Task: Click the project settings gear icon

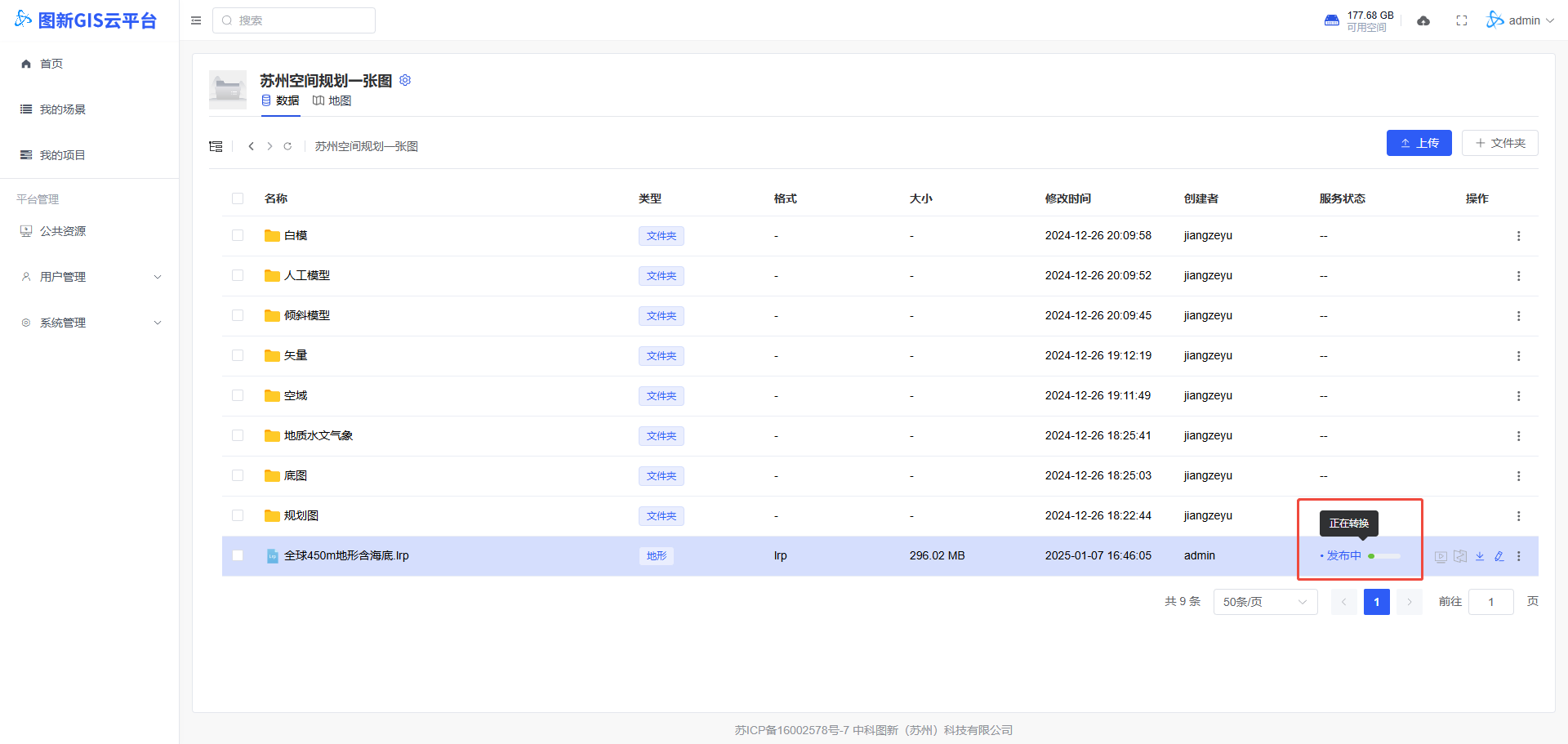Action: pyautogui.click(x=405, y=80)
